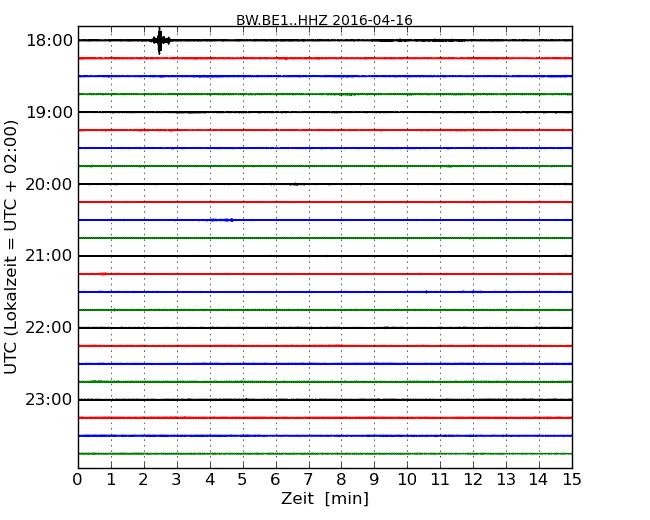Click the red trace blip after 21:00
This screenshot has height=520, width=650.
[103, 274]
